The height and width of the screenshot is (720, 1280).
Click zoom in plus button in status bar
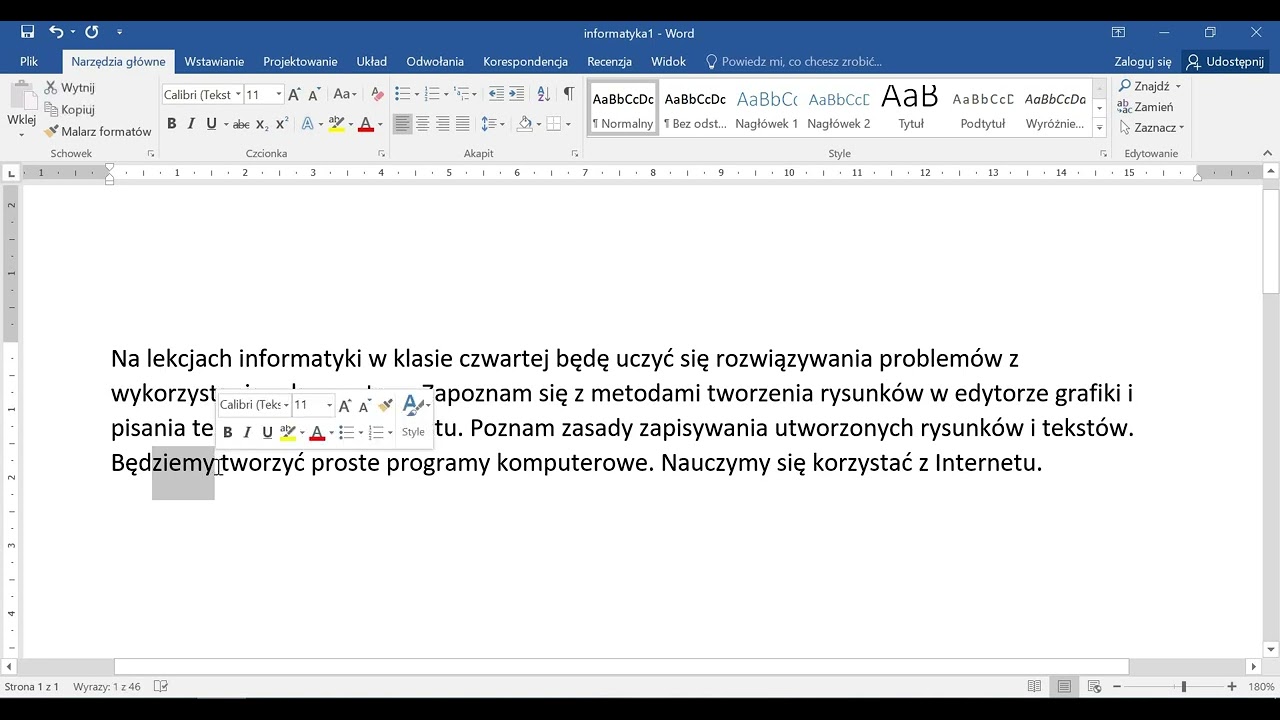[x=1232, y=687]
